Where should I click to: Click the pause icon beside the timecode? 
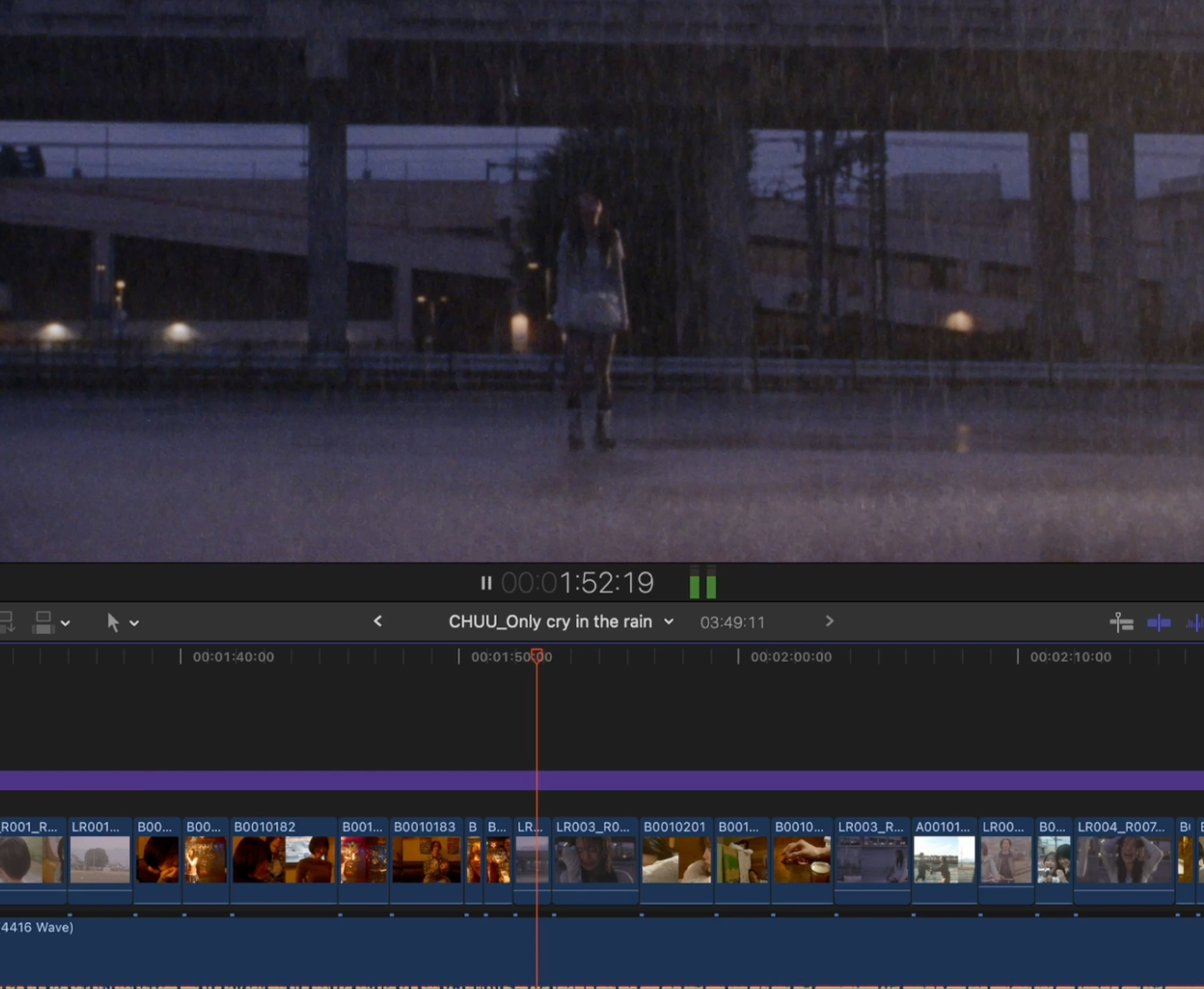[x=485, y=583]
